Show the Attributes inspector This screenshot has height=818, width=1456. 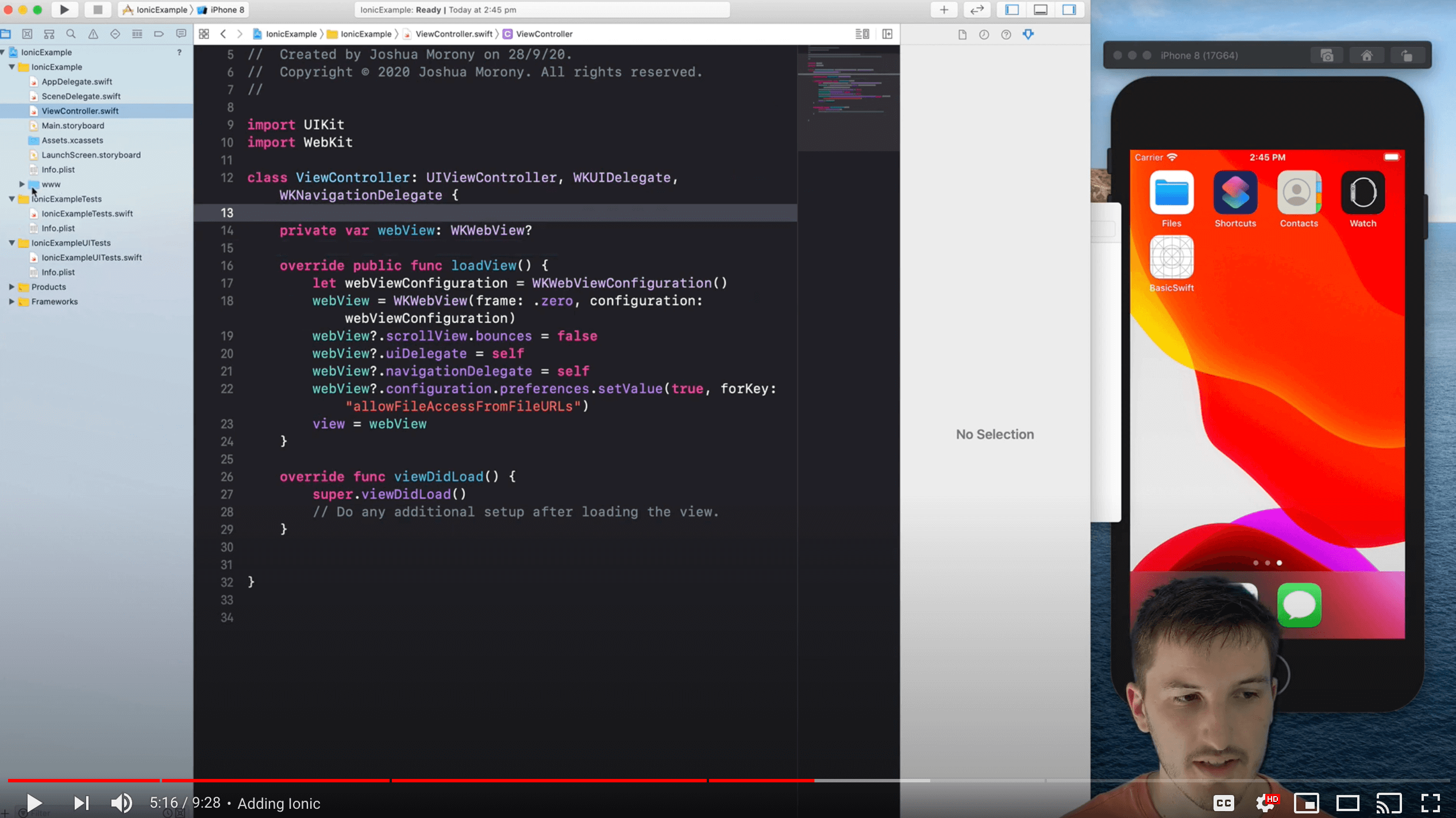click(1028, 34)
